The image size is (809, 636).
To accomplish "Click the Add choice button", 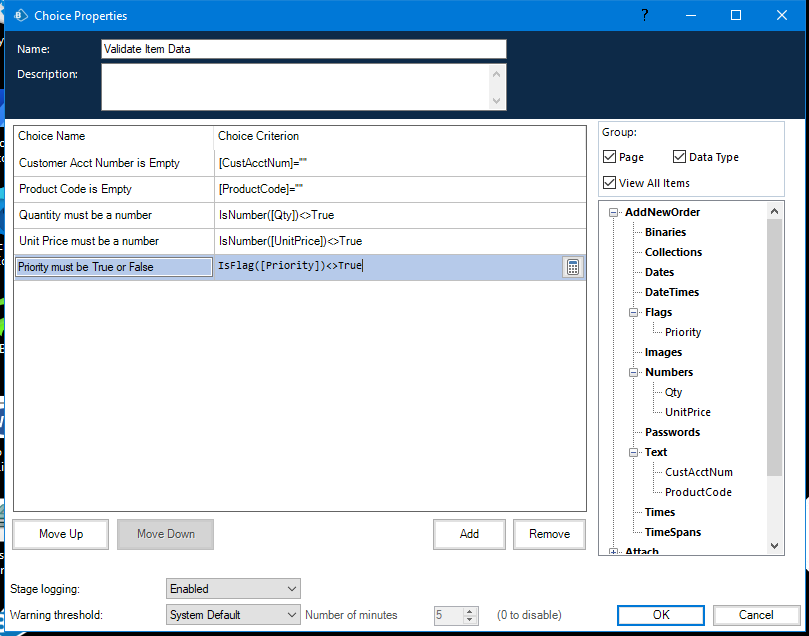I will point(469,534).
